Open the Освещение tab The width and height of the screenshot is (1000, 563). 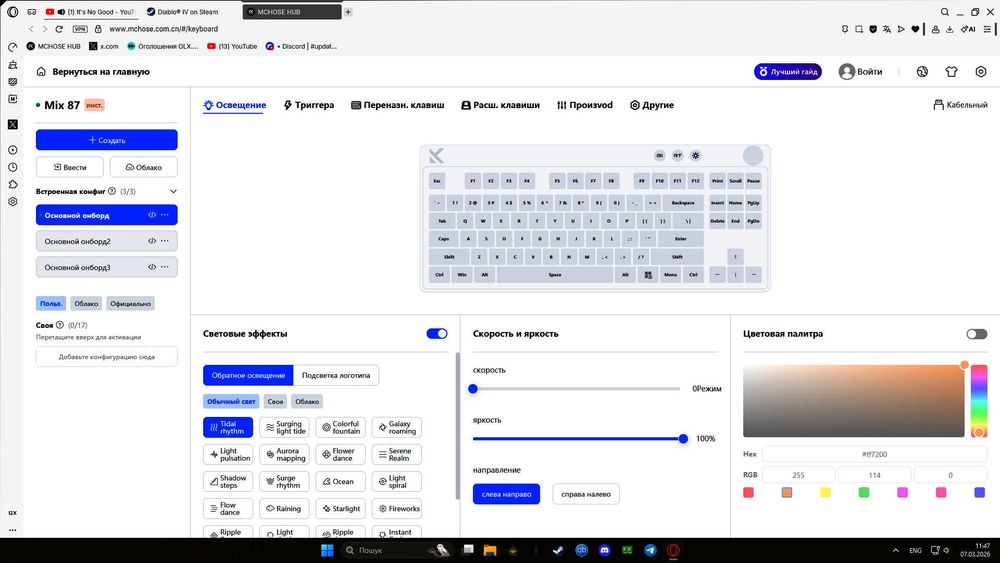click(x=235, y=105)
